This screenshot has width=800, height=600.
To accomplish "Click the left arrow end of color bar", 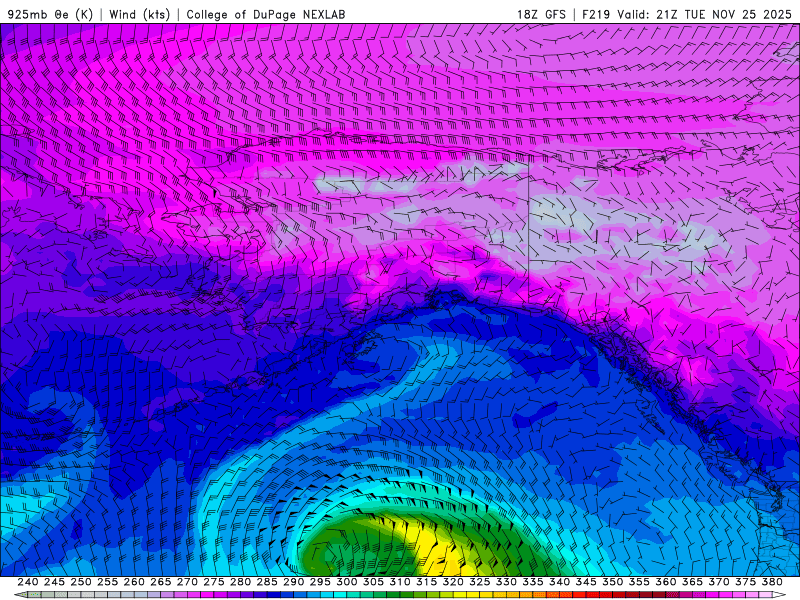I will tap(19, 595).
